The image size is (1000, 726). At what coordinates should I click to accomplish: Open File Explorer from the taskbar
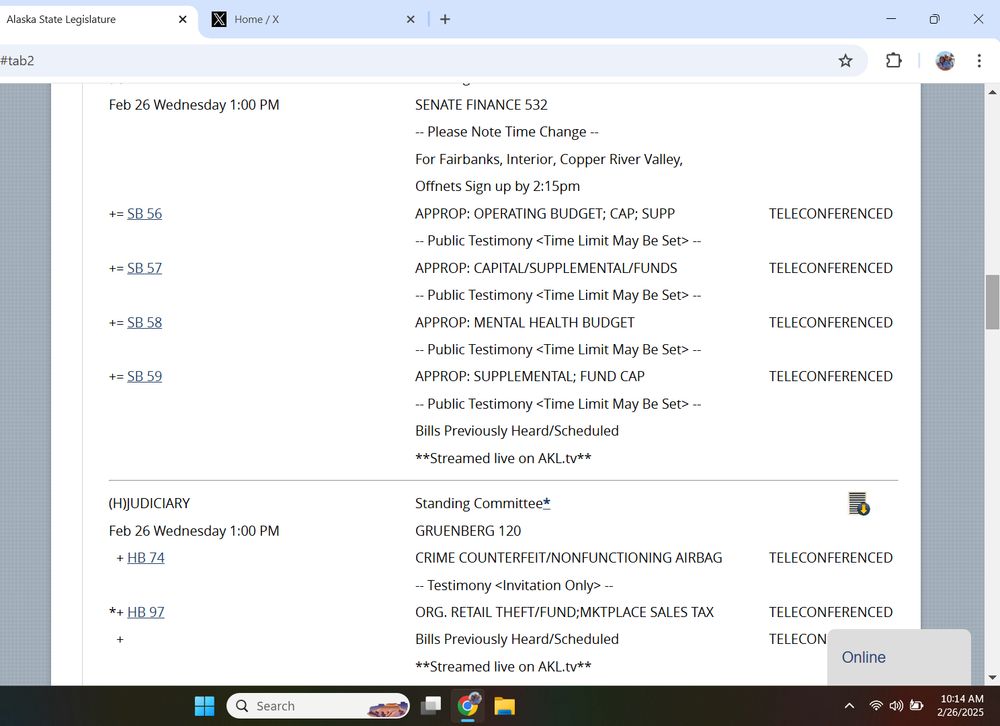(x=504, y=706)
